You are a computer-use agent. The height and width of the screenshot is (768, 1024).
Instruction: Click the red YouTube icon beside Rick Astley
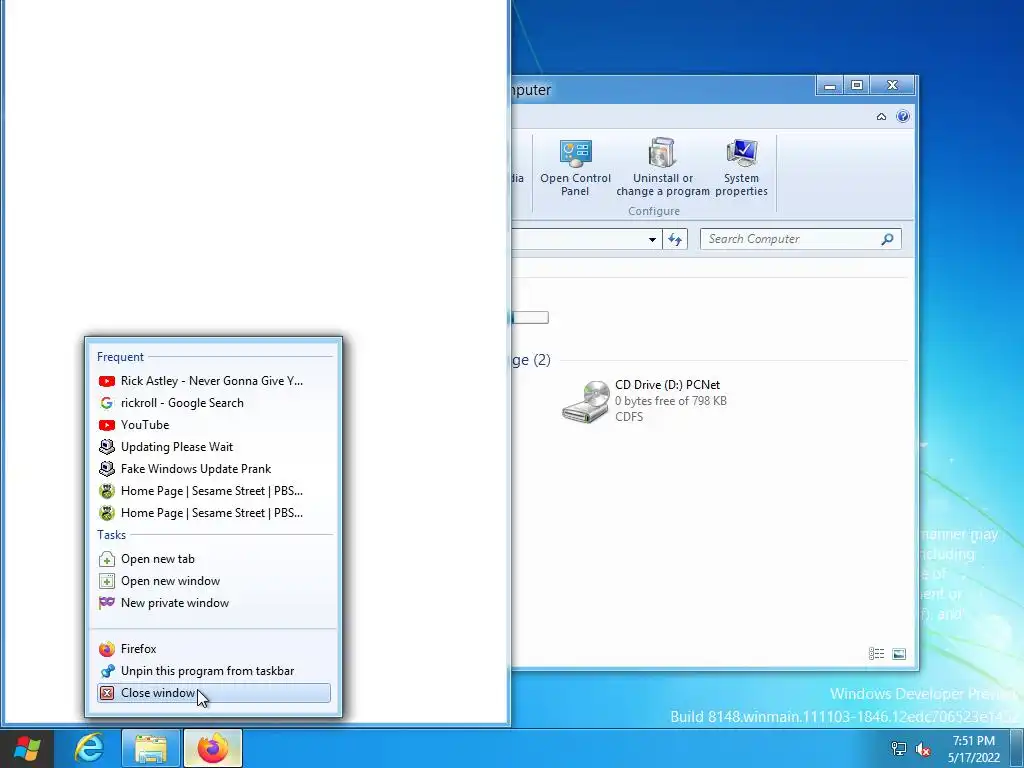pos(106,381)
